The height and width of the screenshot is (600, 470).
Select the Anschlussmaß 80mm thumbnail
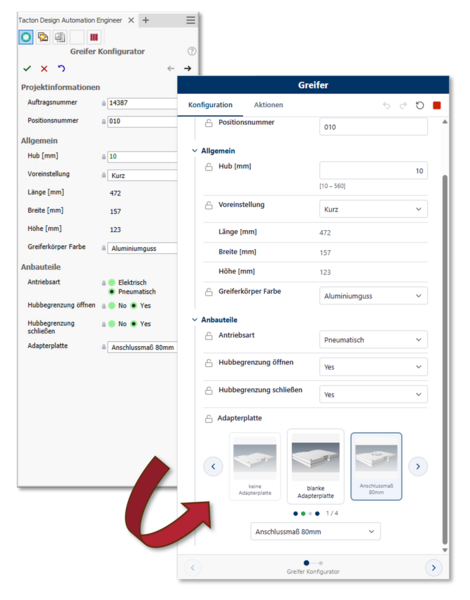coord(376,466)
